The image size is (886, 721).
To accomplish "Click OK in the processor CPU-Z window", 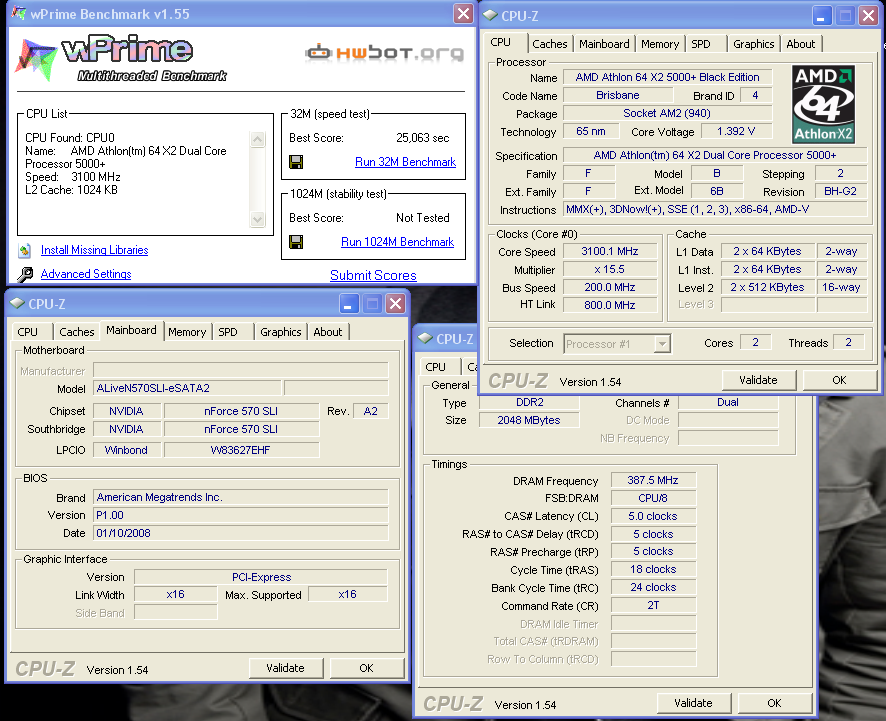I will [x=839, y=380].
